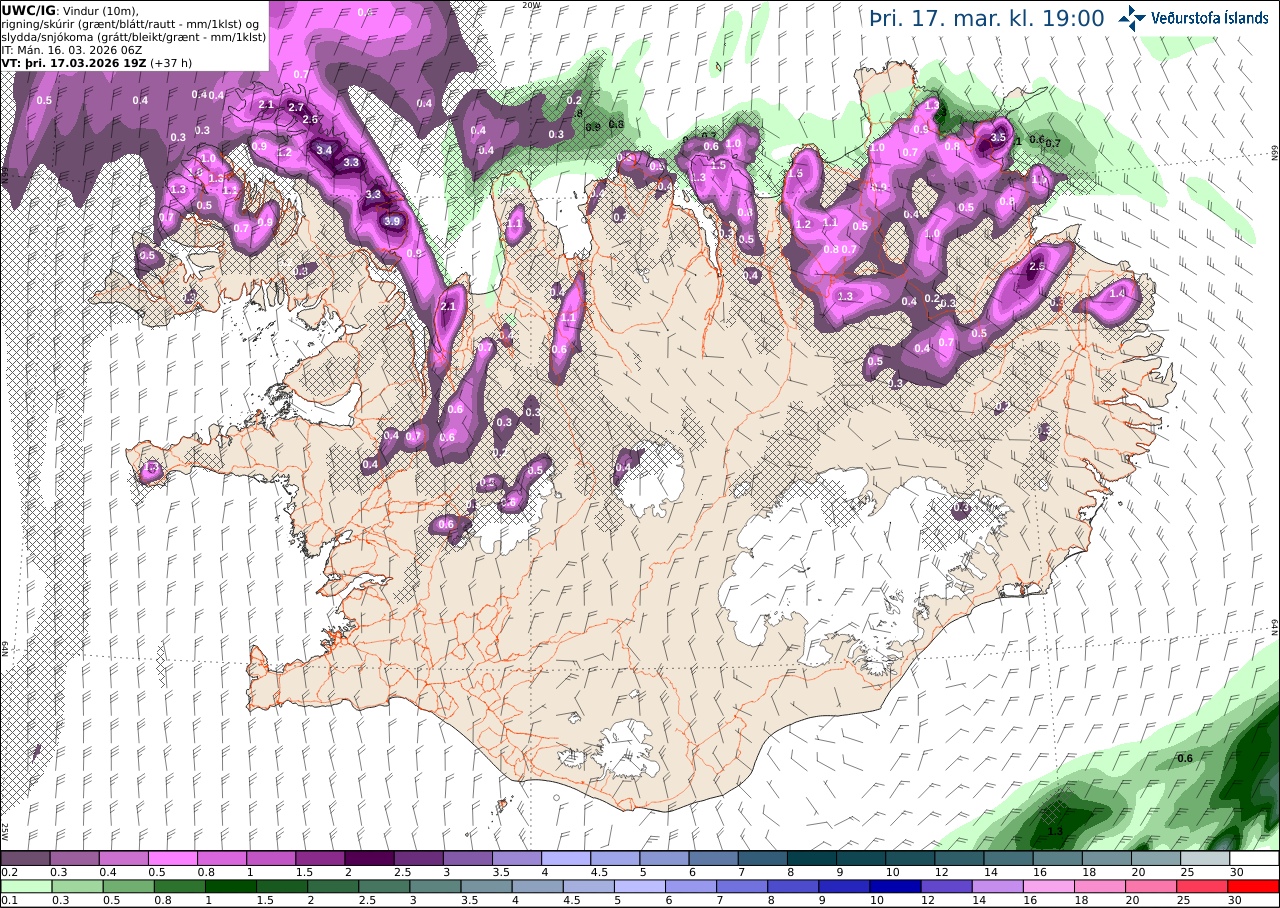The width and height of the screenshot is (1280, 908).
Task: Pick the rain-scale swatch labeled 0.3
Action: 77,886
